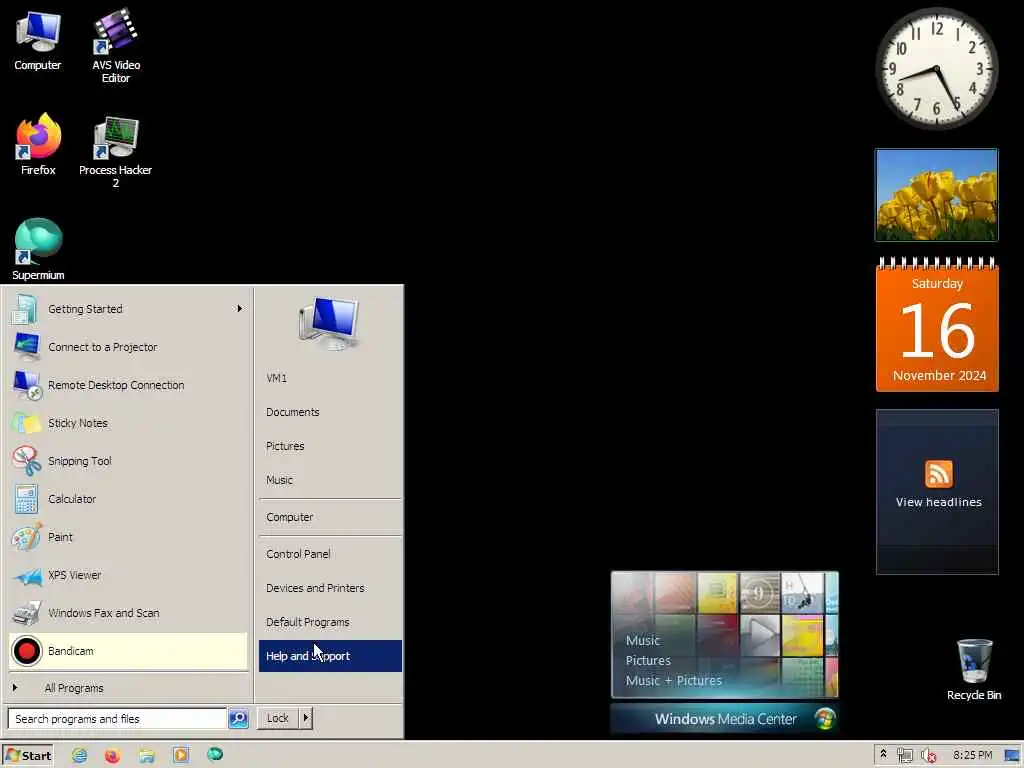Open the Supermium desktop shortcut
This screenshot has height=768, width=1024.
point(38,249)
